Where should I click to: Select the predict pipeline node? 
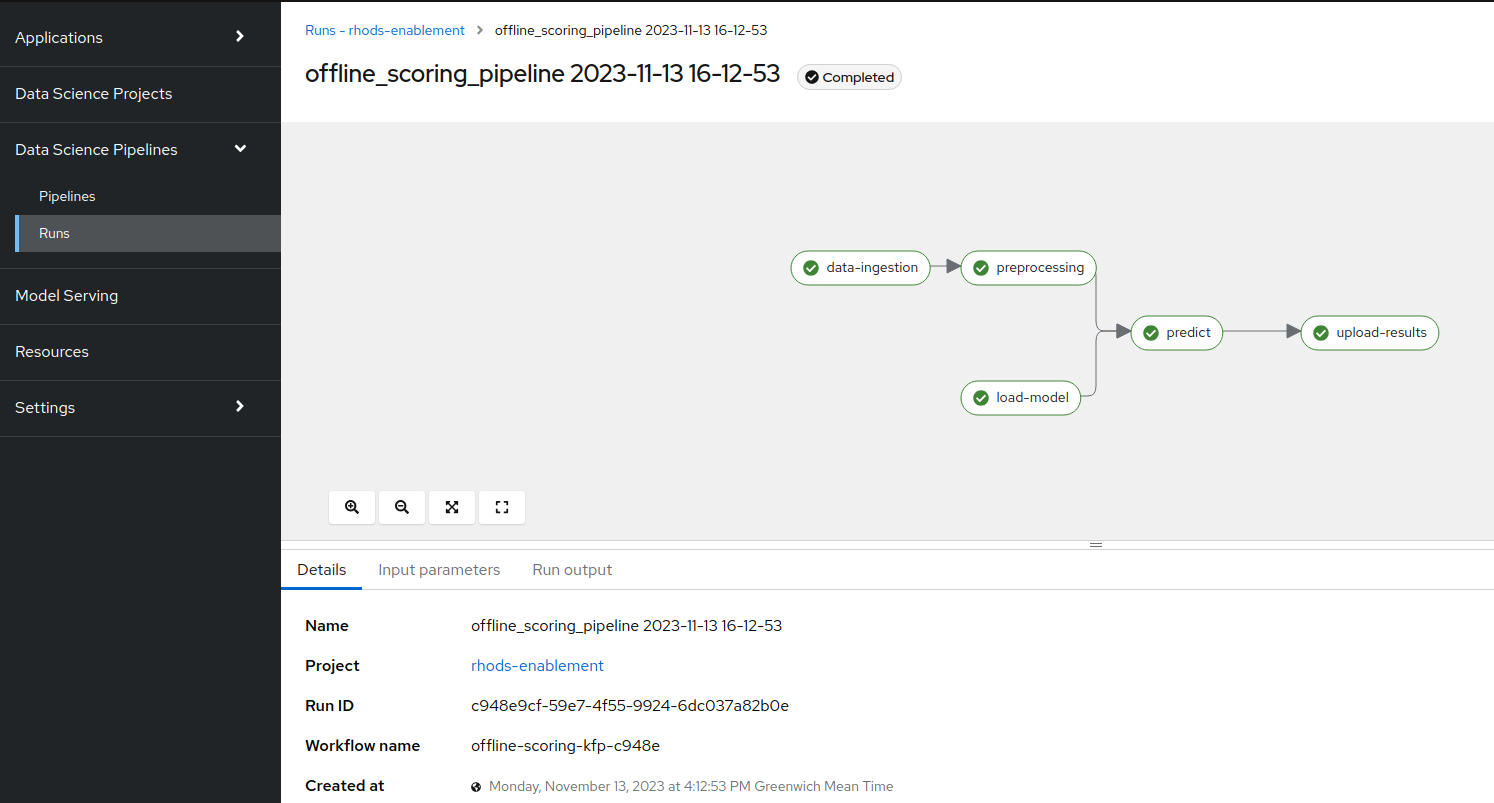tap(1177, 333)
